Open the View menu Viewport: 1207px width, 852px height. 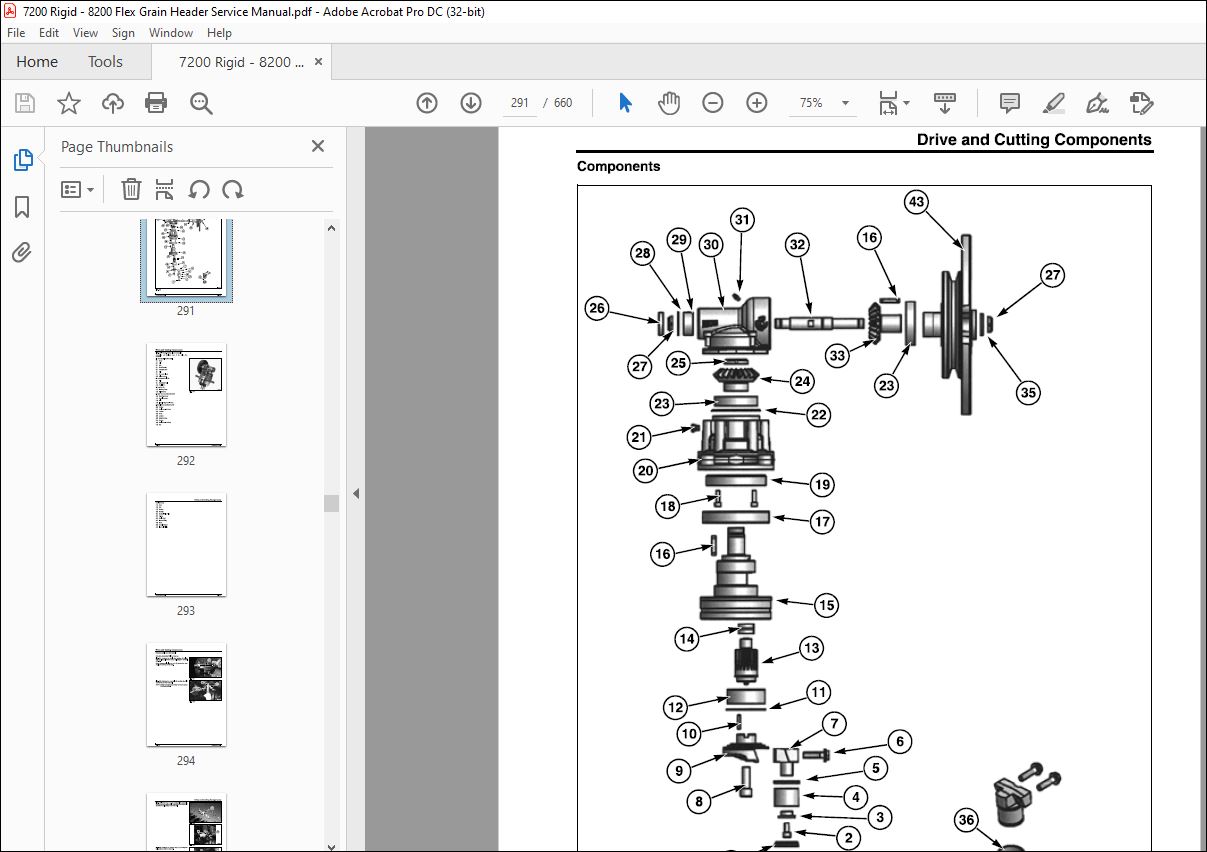(85, 33)
